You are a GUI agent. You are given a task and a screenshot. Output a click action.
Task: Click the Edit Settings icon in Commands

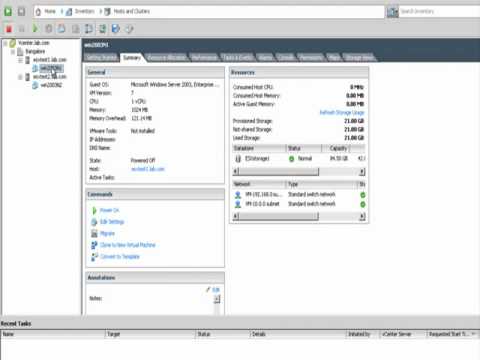pos(94,222)
